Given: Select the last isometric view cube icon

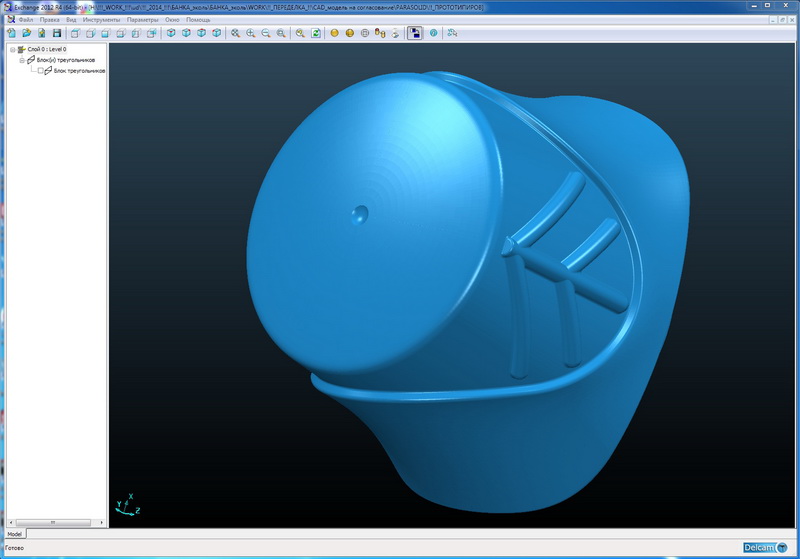Looking at the screenshot, I should pos(217,33).
